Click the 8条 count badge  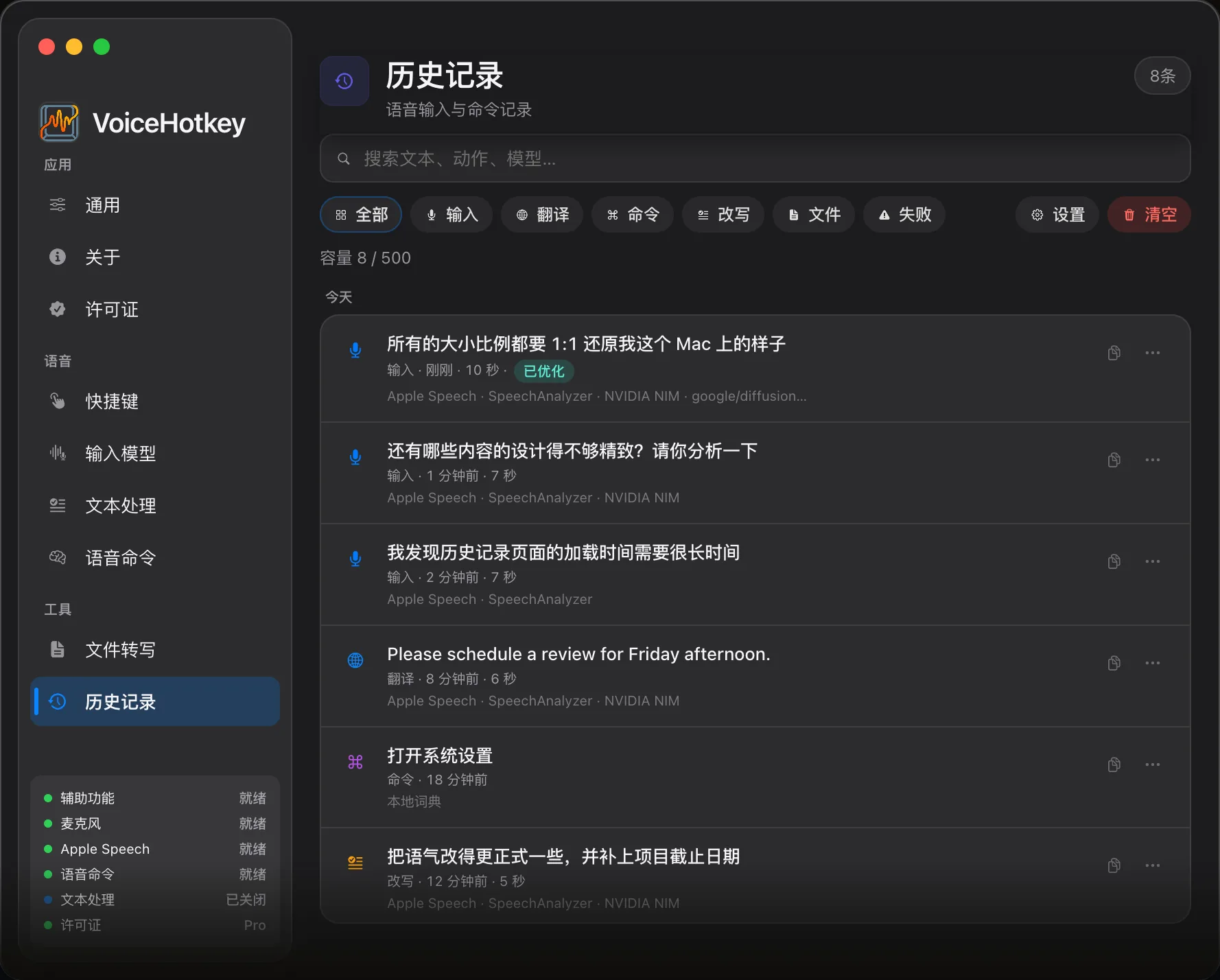(1162, 75)
